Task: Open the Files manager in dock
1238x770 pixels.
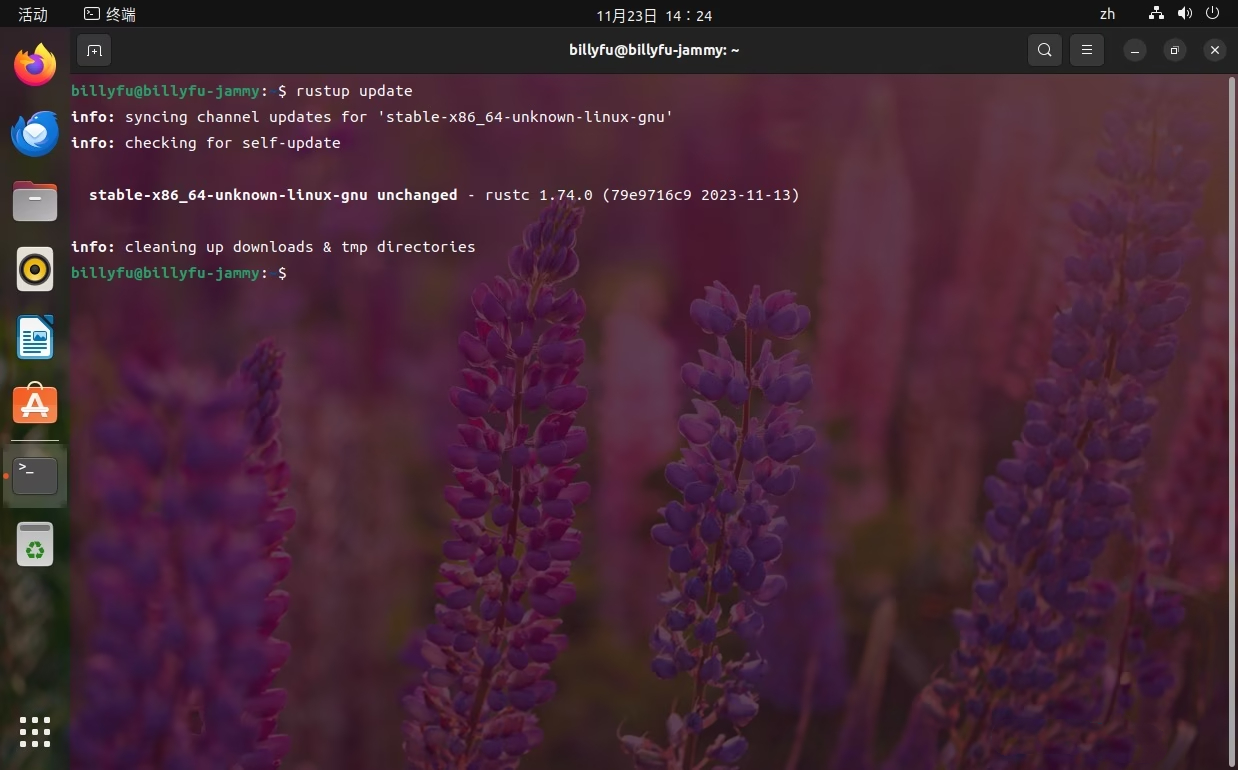Action: coord(35,201)
